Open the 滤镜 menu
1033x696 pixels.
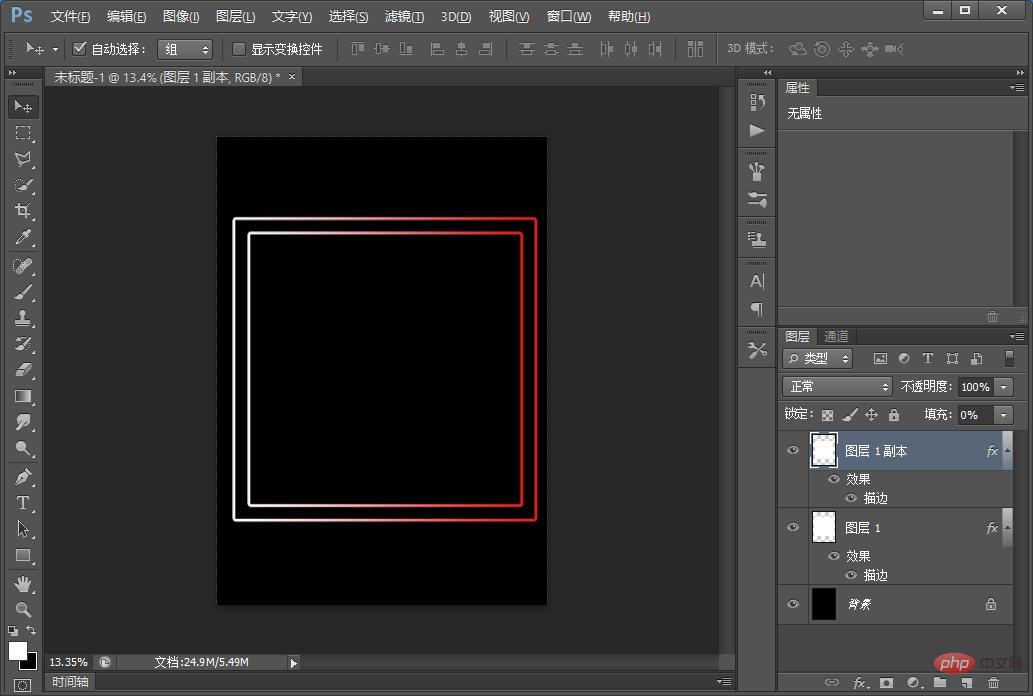(404, 16)
